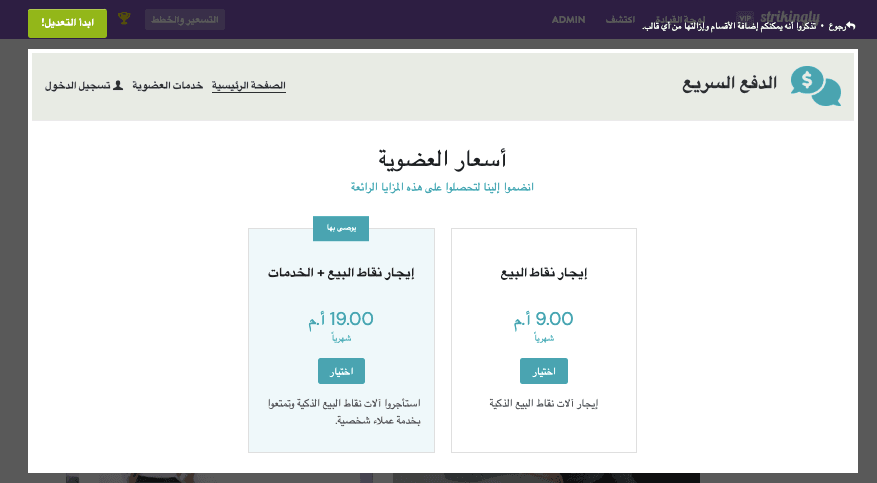Image resolution: width=877 pixels, height=483 pixels.
Task: Click the الدفع السريع site title
Action: coord(729,83)
